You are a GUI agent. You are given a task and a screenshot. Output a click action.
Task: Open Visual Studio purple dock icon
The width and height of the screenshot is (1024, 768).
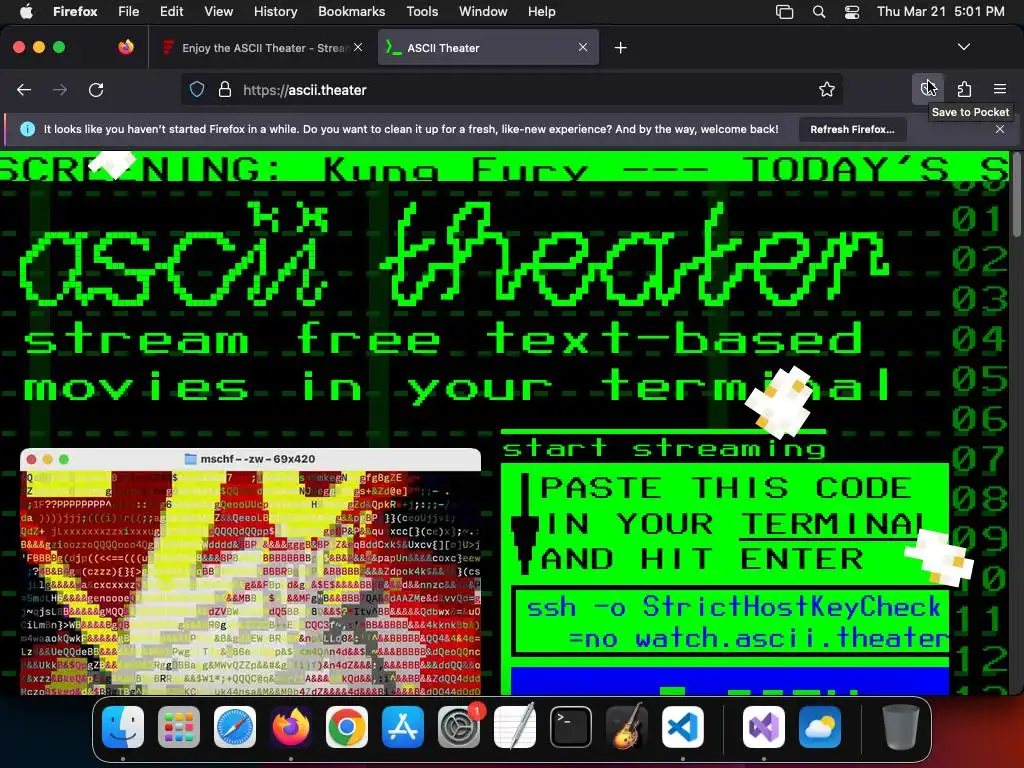[764, 727]
